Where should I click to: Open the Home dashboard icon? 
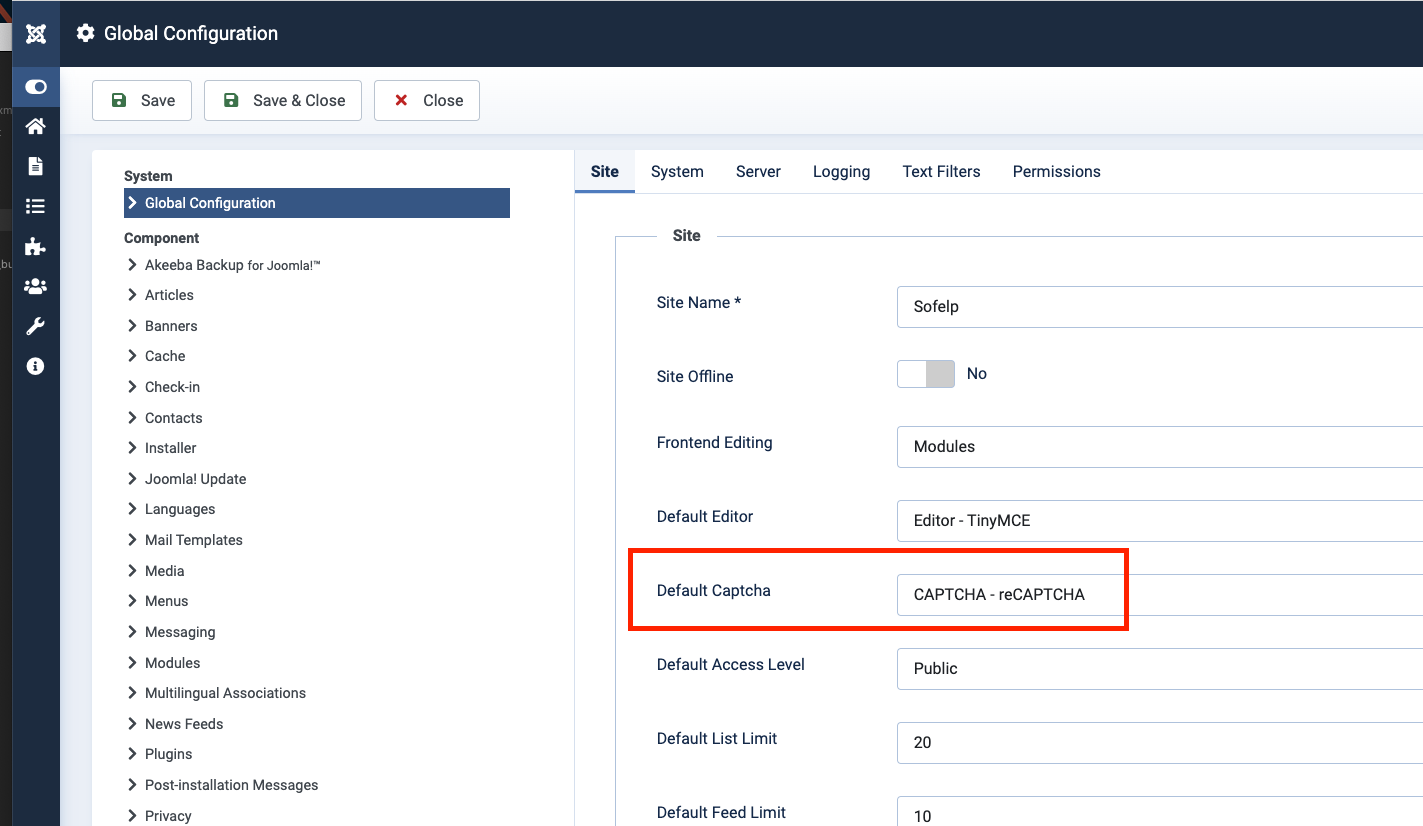coord(36,126)
